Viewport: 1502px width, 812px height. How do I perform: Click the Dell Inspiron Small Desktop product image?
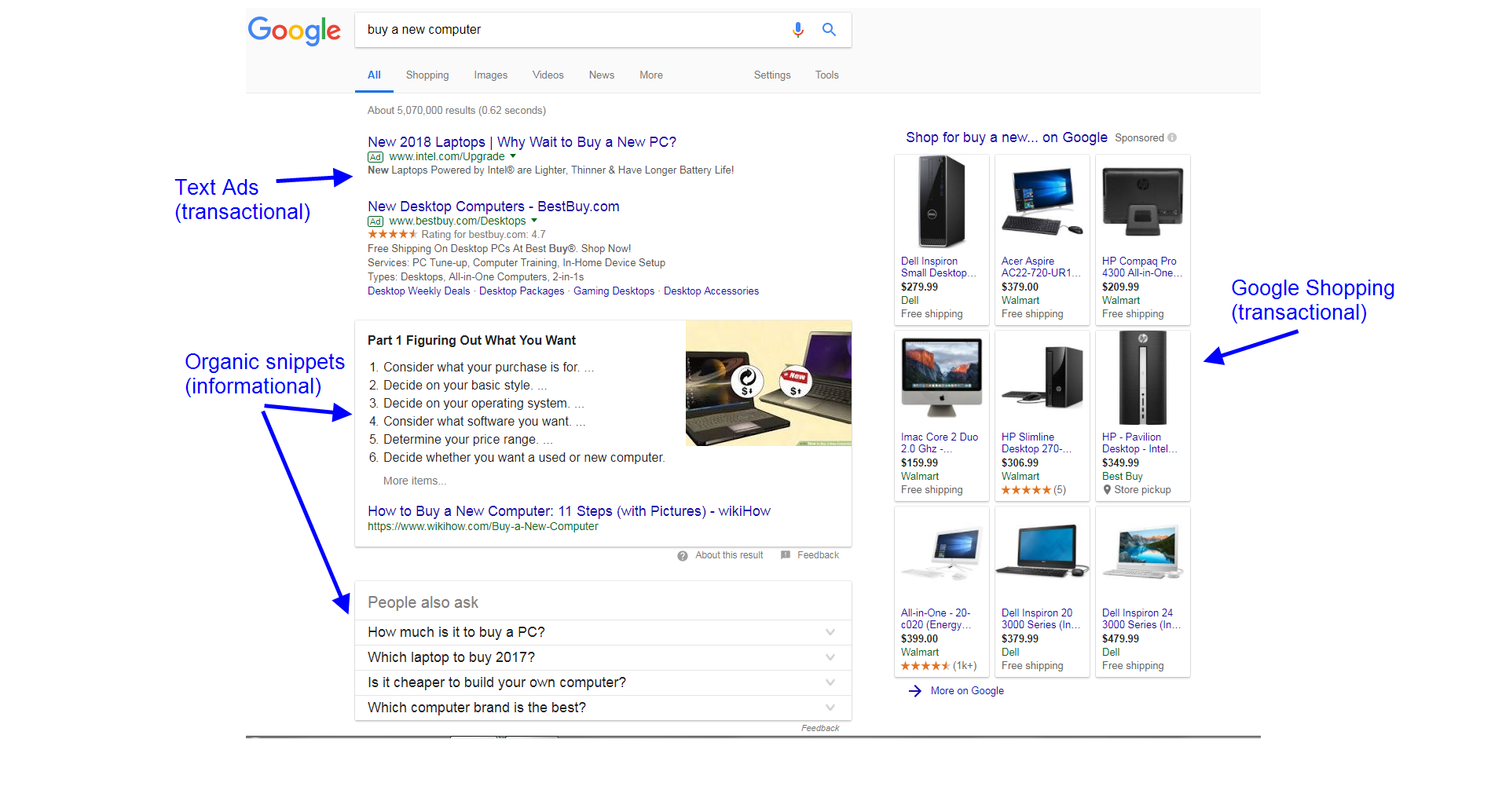tap(942, 203)
